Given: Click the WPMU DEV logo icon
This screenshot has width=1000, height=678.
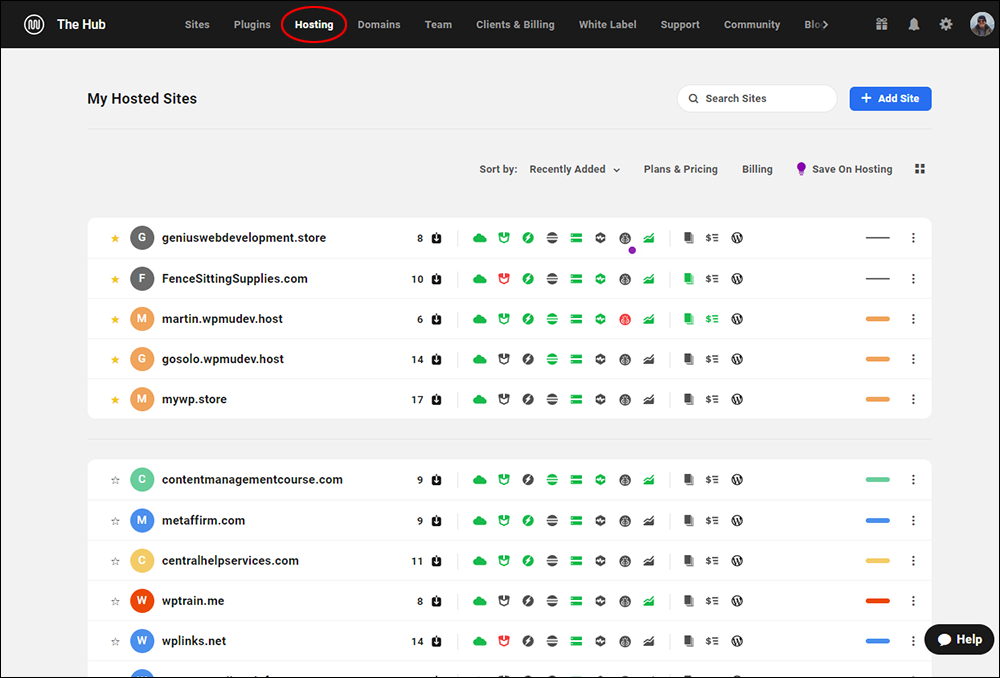Looking at the screenshot, I should (x=34, y=24).
